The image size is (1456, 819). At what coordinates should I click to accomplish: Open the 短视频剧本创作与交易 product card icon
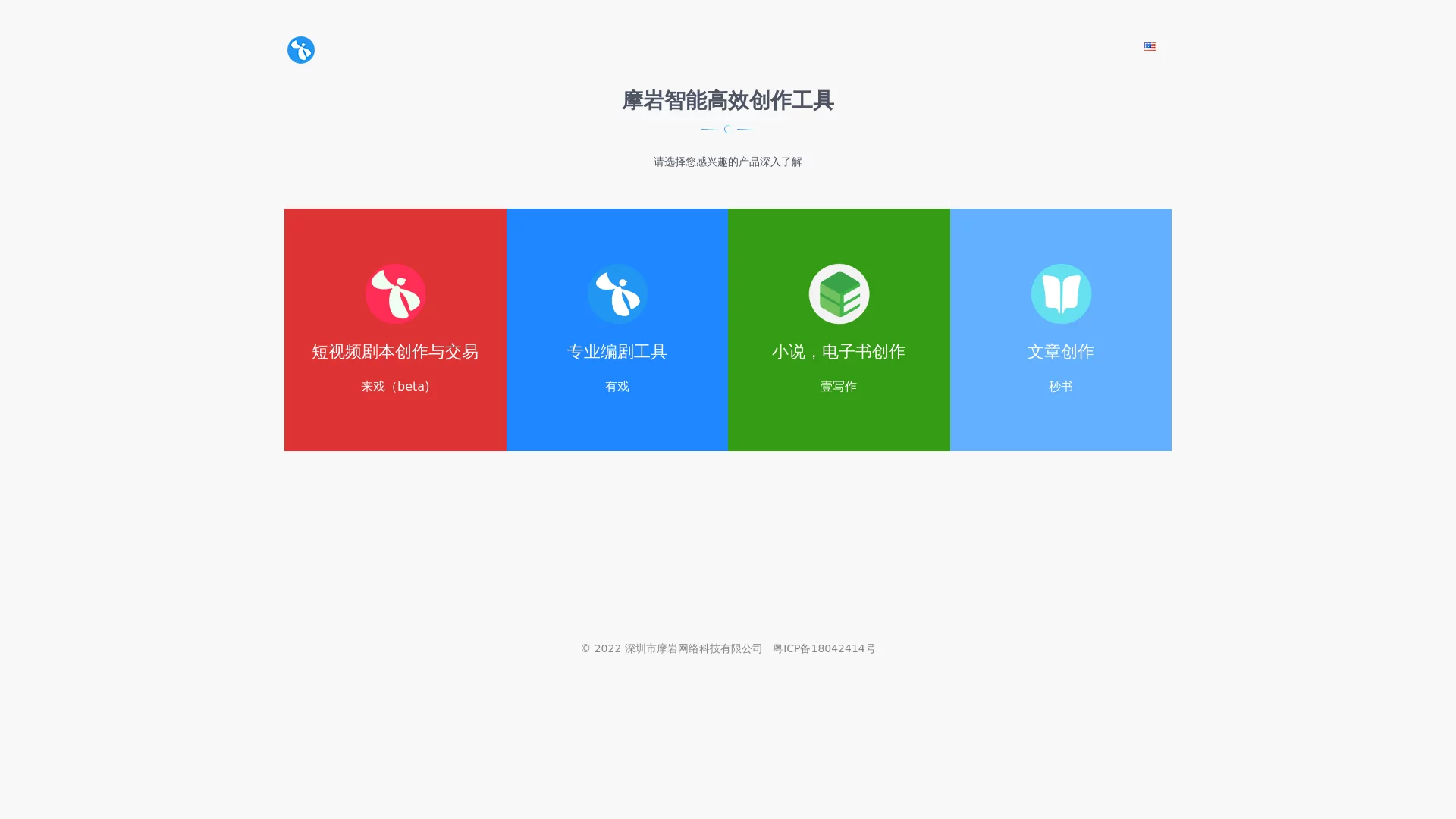395,293
